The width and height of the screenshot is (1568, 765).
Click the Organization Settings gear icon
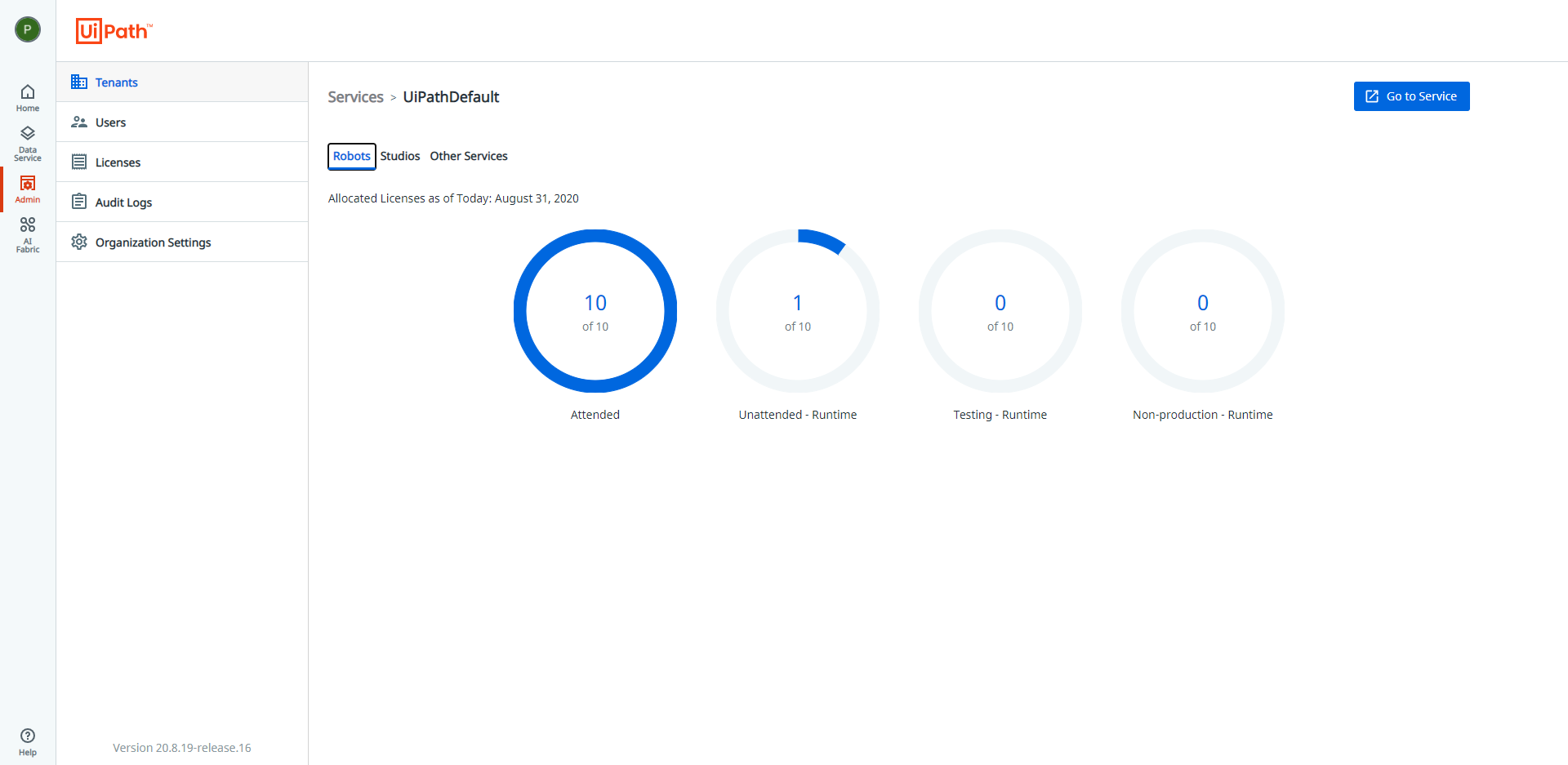[x=79, y=242]
